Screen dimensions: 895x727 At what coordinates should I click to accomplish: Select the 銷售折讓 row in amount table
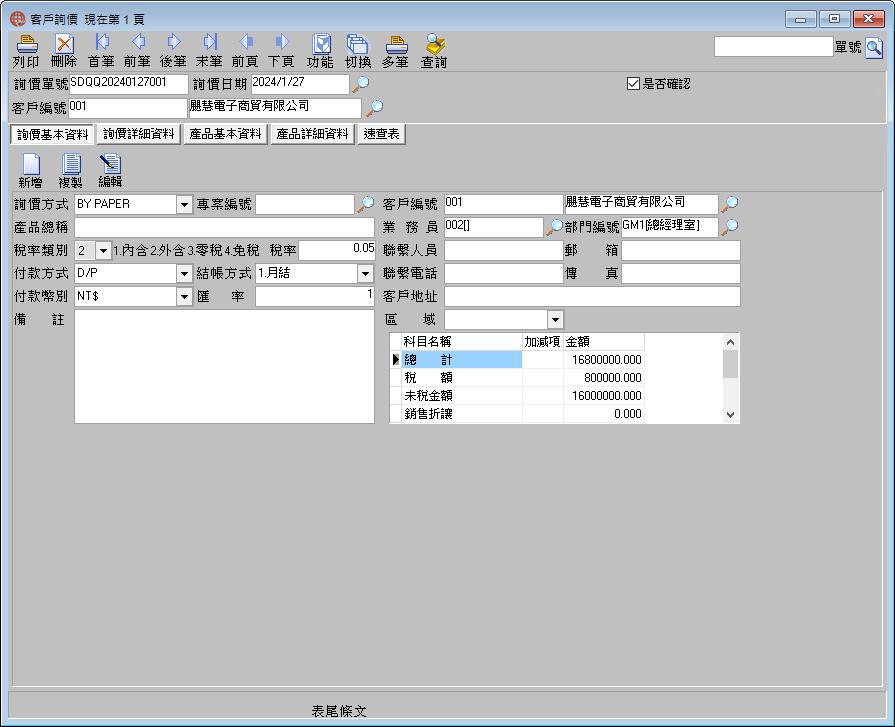[x=517, y=414]
